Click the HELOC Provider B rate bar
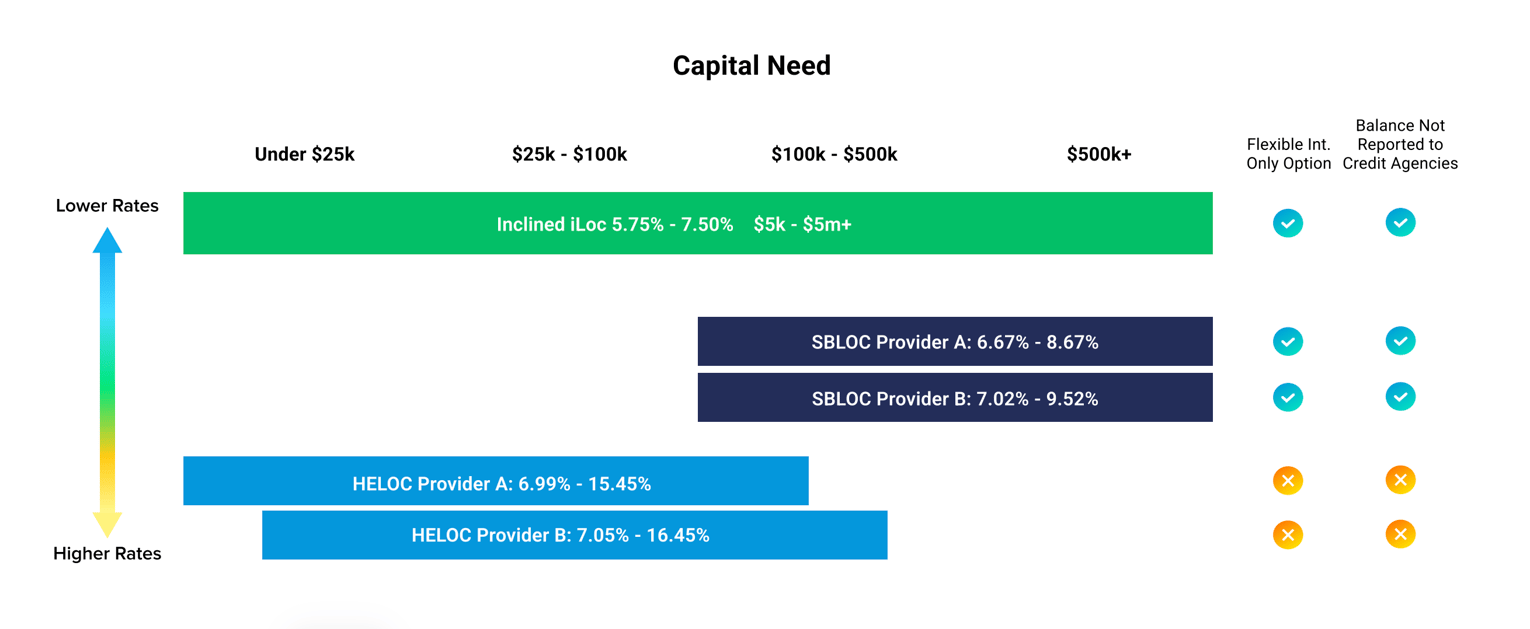 click(x=574, y=535)
